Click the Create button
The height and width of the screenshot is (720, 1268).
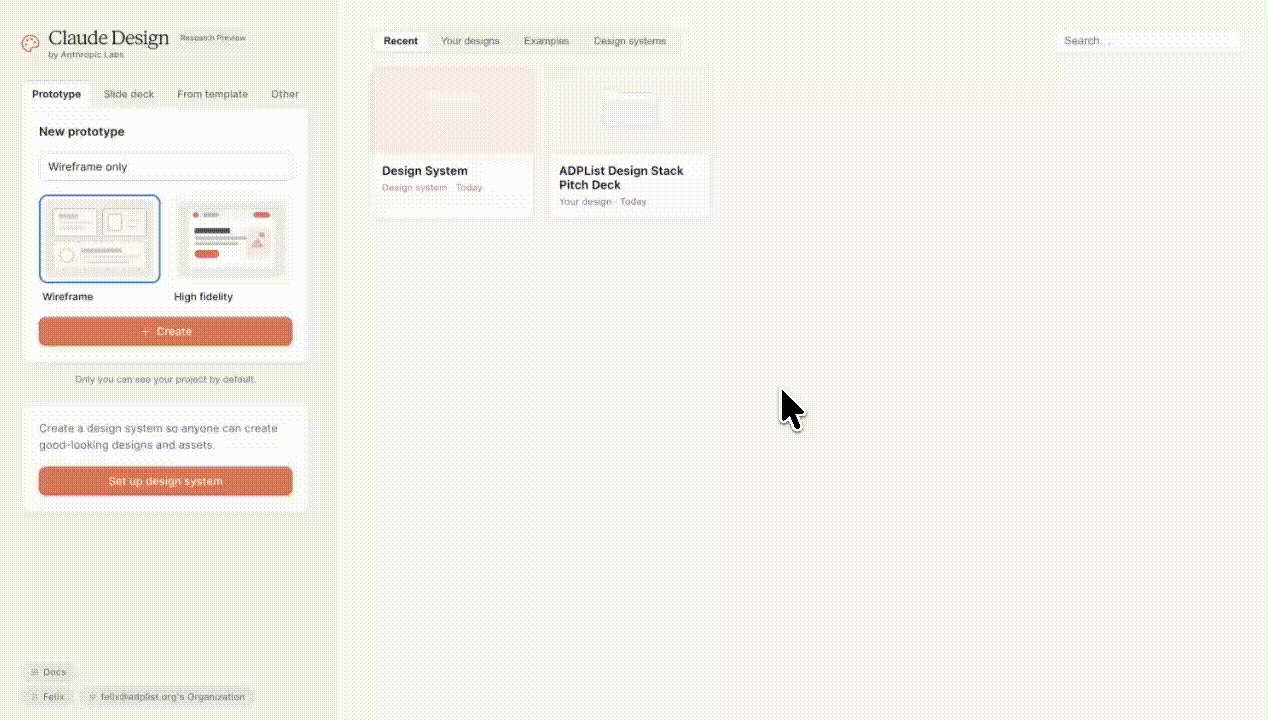166,331
